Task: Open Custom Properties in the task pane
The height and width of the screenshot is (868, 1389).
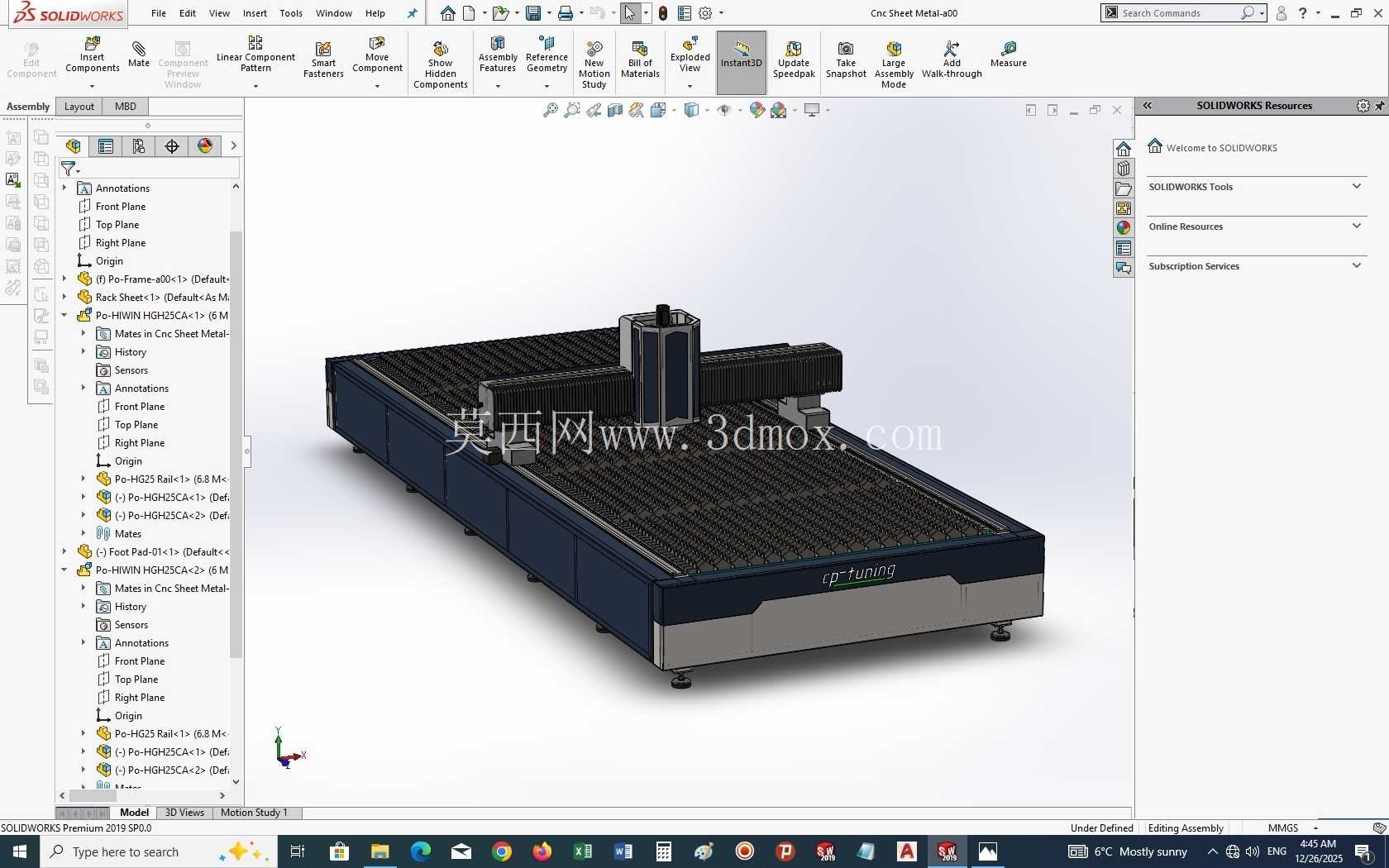Action: [1124, 248]
